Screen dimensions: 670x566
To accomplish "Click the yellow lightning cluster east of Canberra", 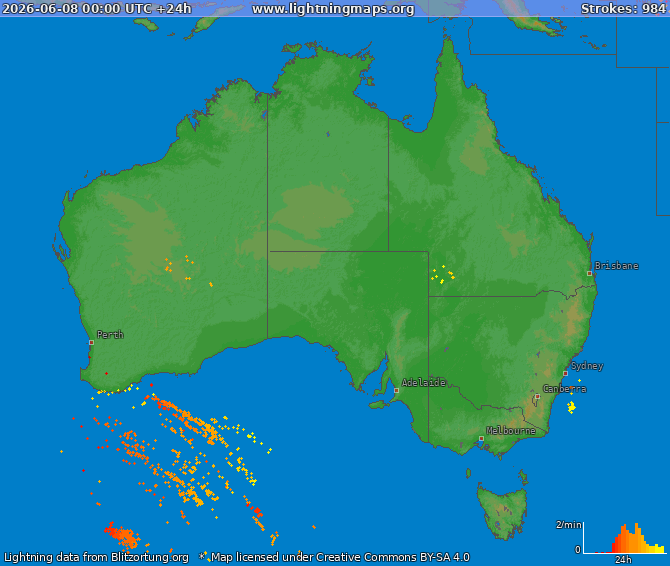I will (571, 407).
